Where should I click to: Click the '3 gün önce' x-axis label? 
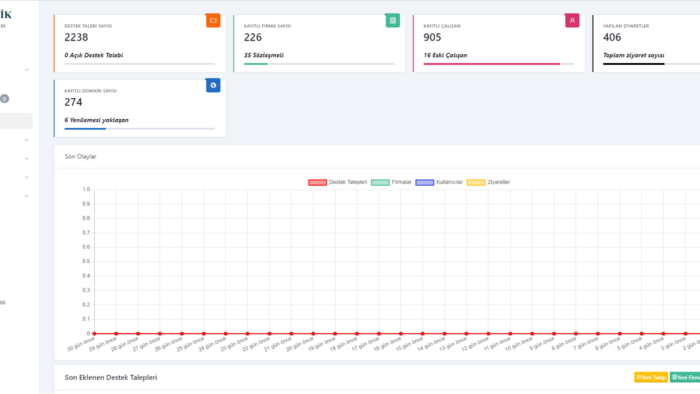[x=673, y=344]
